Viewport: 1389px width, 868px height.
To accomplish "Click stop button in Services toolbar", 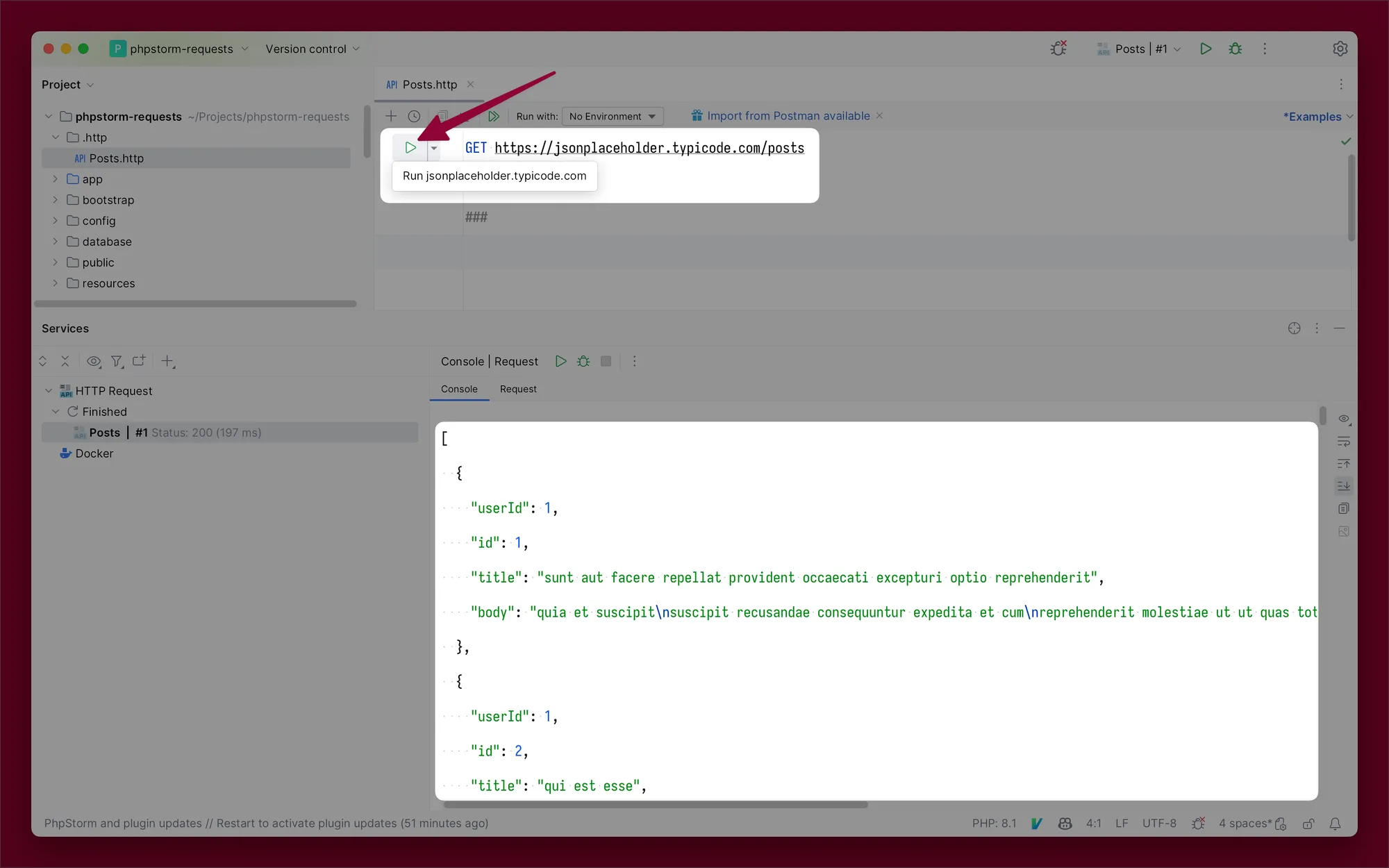I will pyautogui.click(x=606, y=361).
